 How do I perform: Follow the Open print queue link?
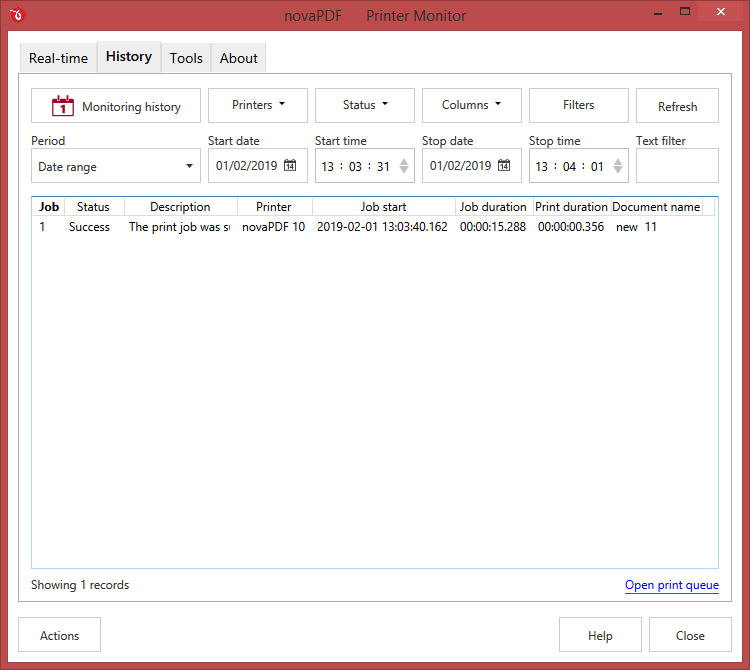[672, 585]
